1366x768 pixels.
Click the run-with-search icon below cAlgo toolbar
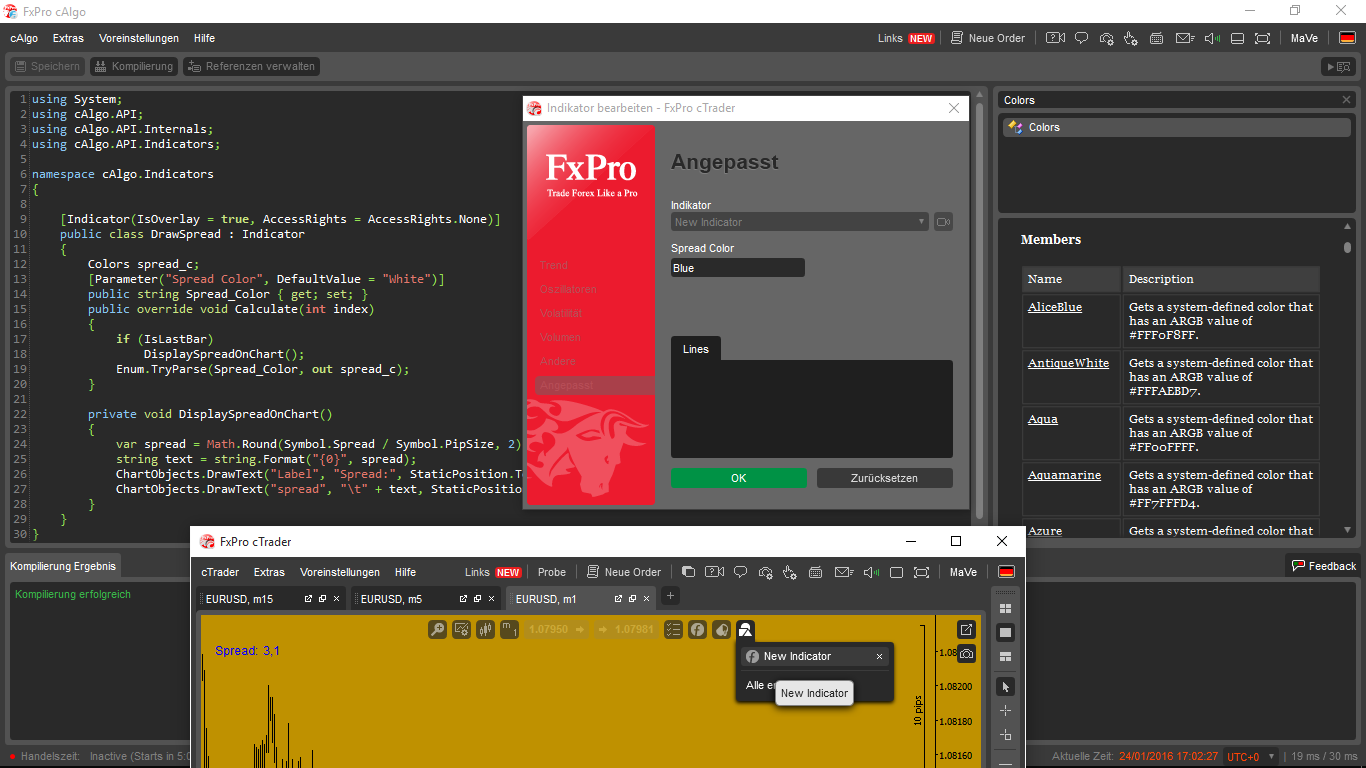pos(1338,66)
